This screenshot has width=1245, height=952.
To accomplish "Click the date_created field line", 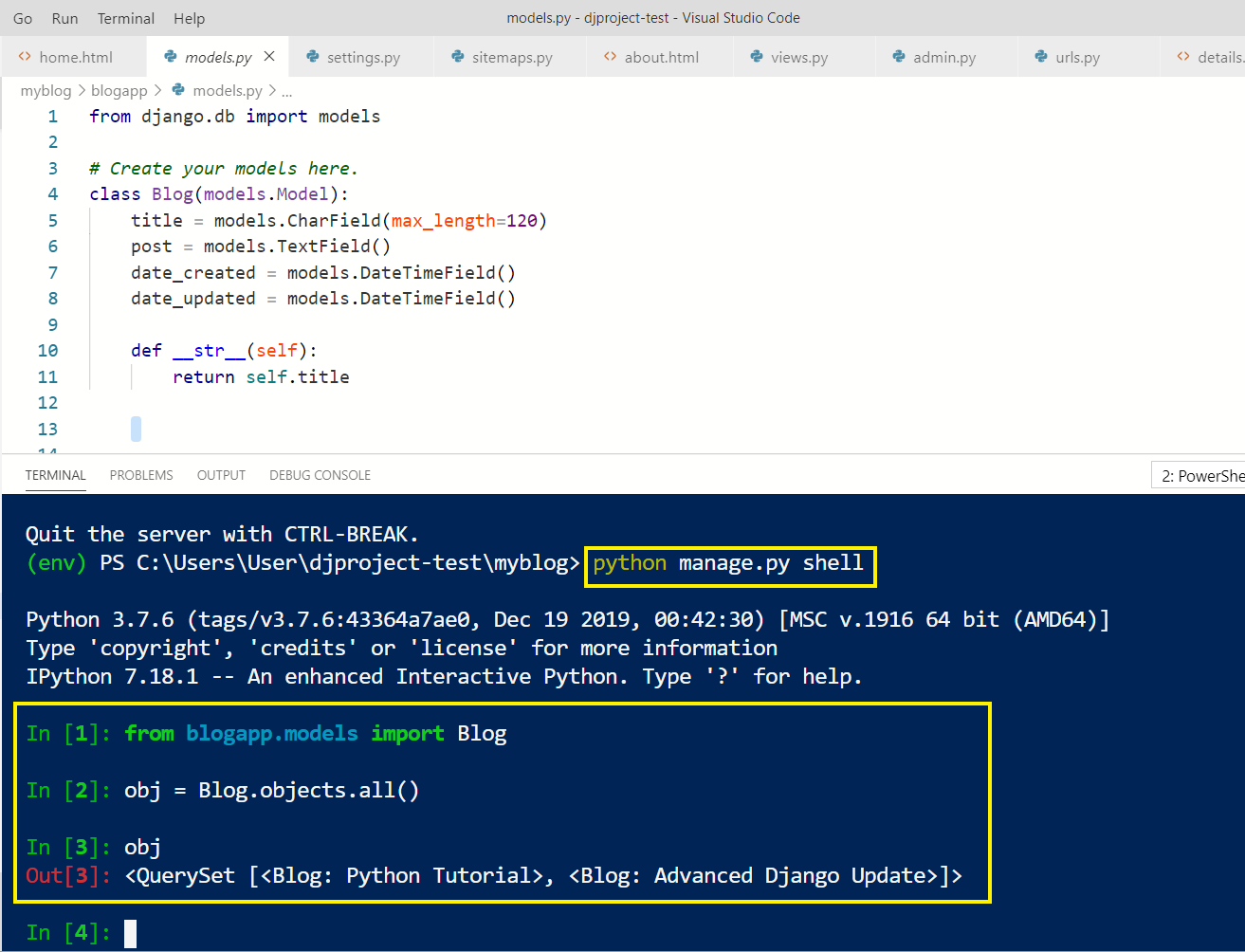I will 323,273.
